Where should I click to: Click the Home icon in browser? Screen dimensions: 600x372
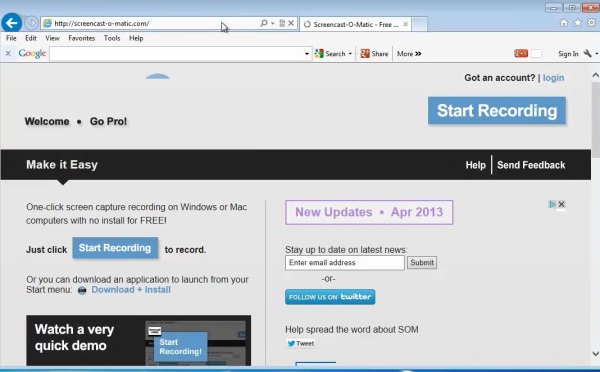(564, 23)
